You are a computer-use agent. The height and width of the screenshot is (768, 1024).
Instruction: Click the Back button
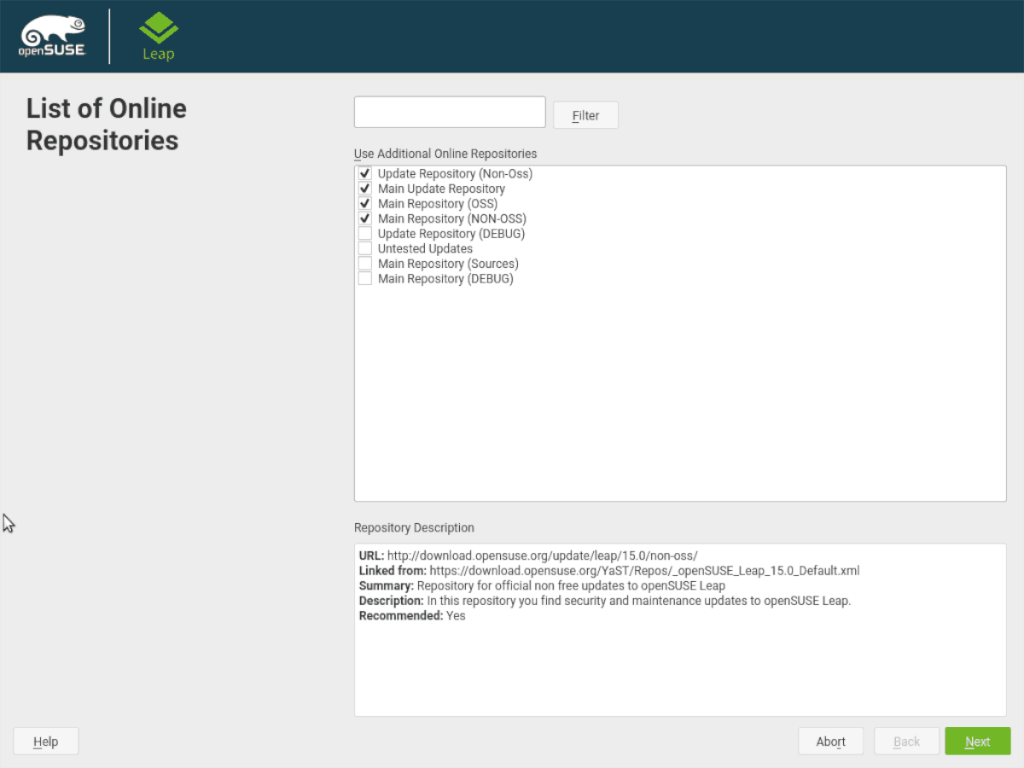tap(906, 741)
